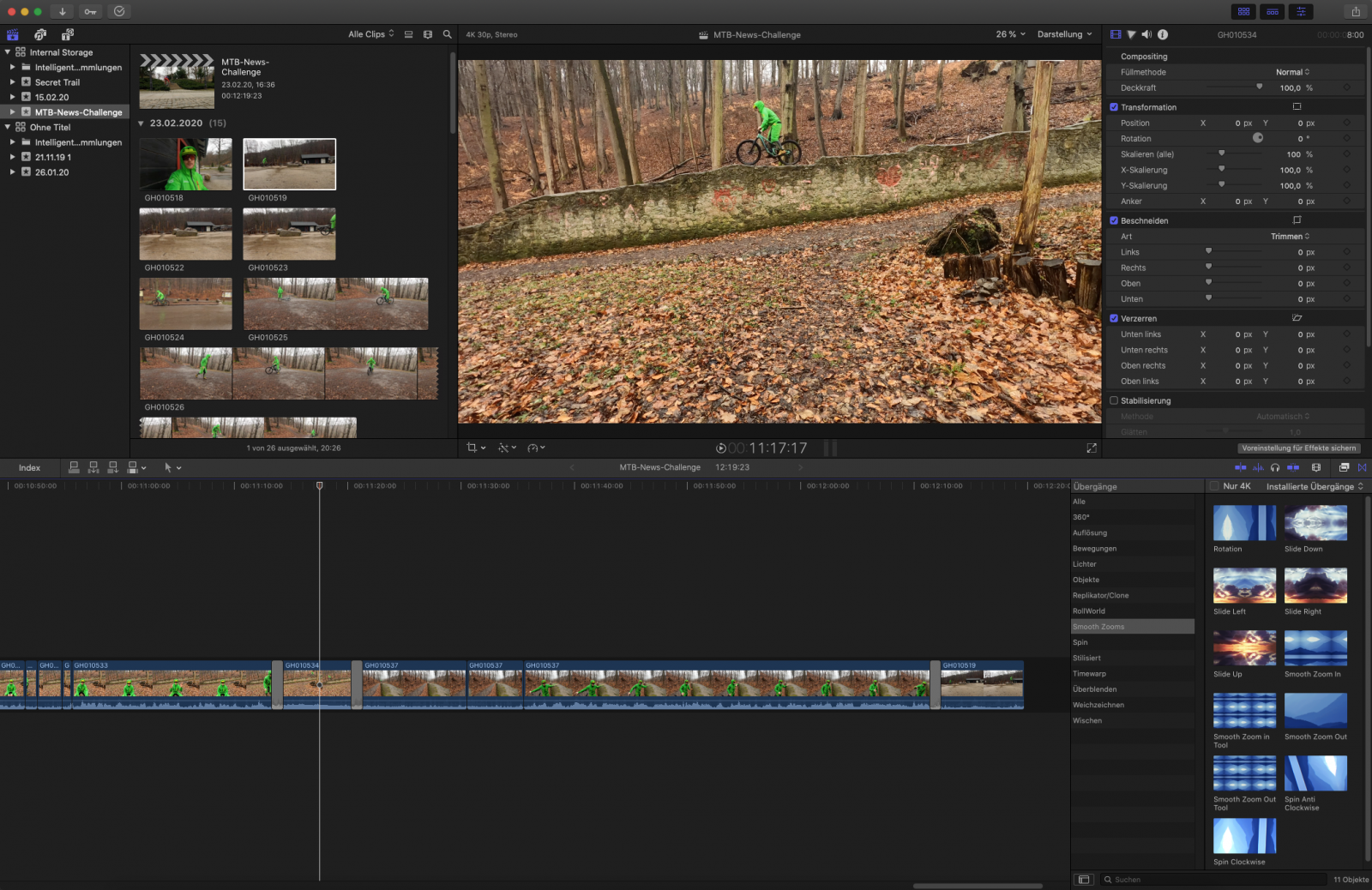Screen dimensions: 1372x890
Task: Toggle the Verzerren checkbox
Action: click(1114, 318)
